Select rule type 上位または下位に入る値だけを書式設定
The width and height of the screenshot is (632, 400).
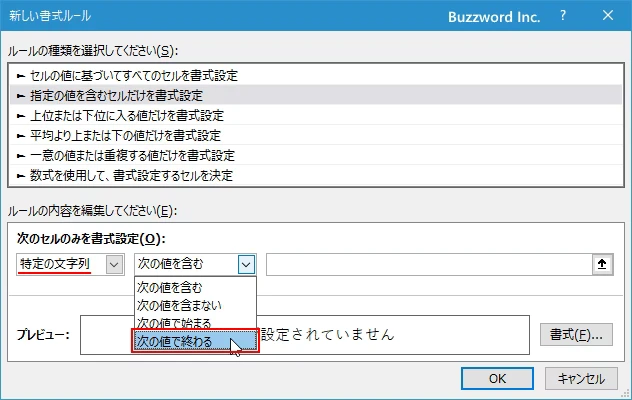pyautogui.click(x=316, y=116)
